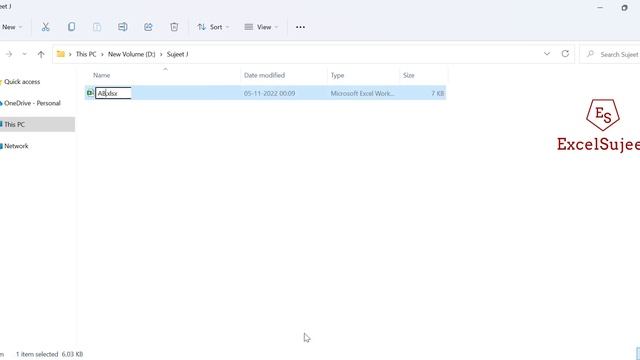Open the Sort dropdown menu
The height and width of the screenshot is (360, 640).
pyautogui.click(x=213, y=27)
